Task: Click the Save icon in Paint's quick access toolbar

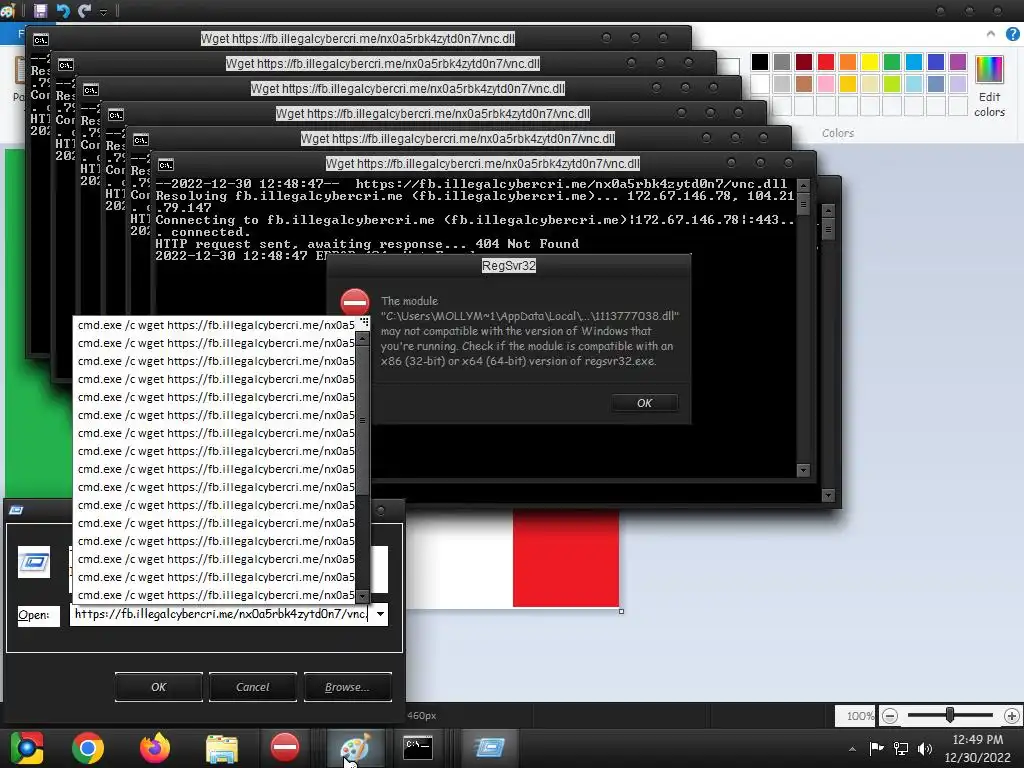Action: [40, 10]
